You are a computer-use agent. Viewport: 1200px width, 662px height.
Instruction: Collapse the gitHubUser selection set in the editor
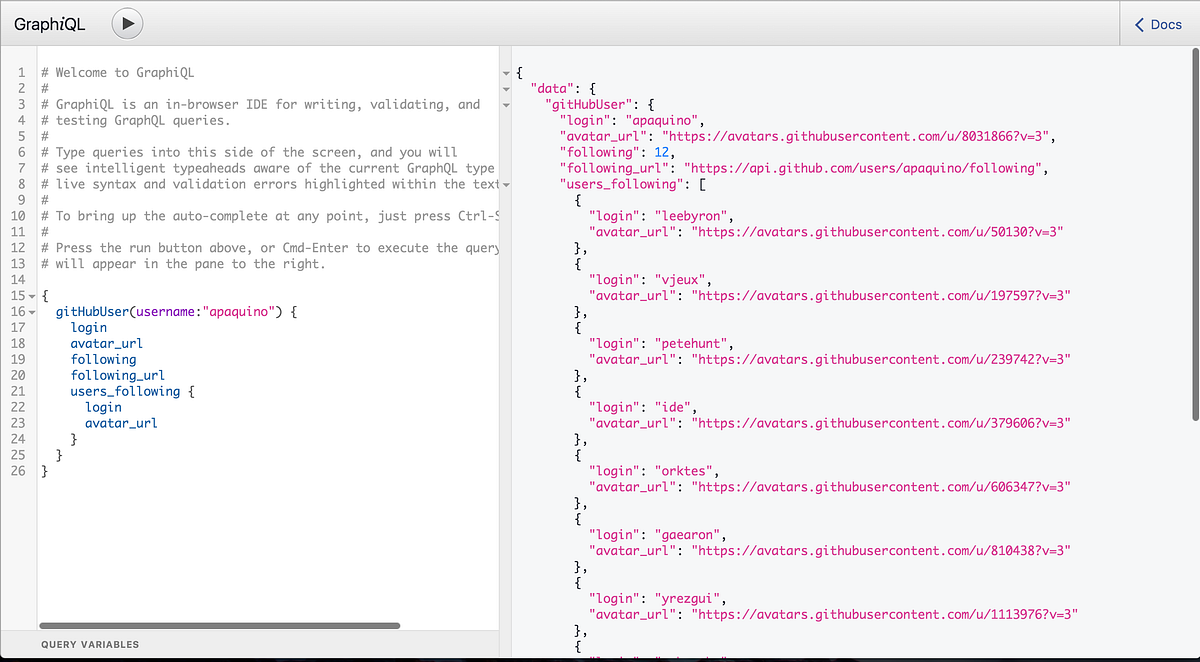point(33,311)
